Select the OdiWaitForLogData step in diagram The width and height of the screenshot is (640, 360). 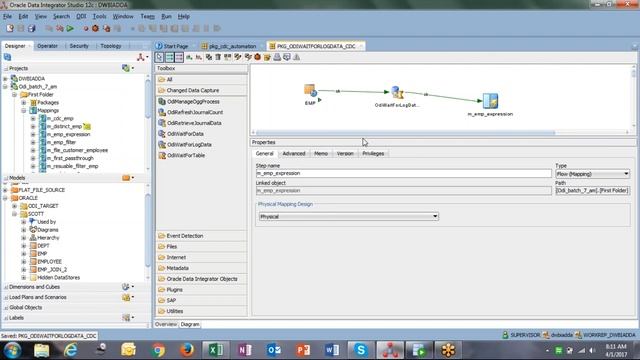coord(397,92)
